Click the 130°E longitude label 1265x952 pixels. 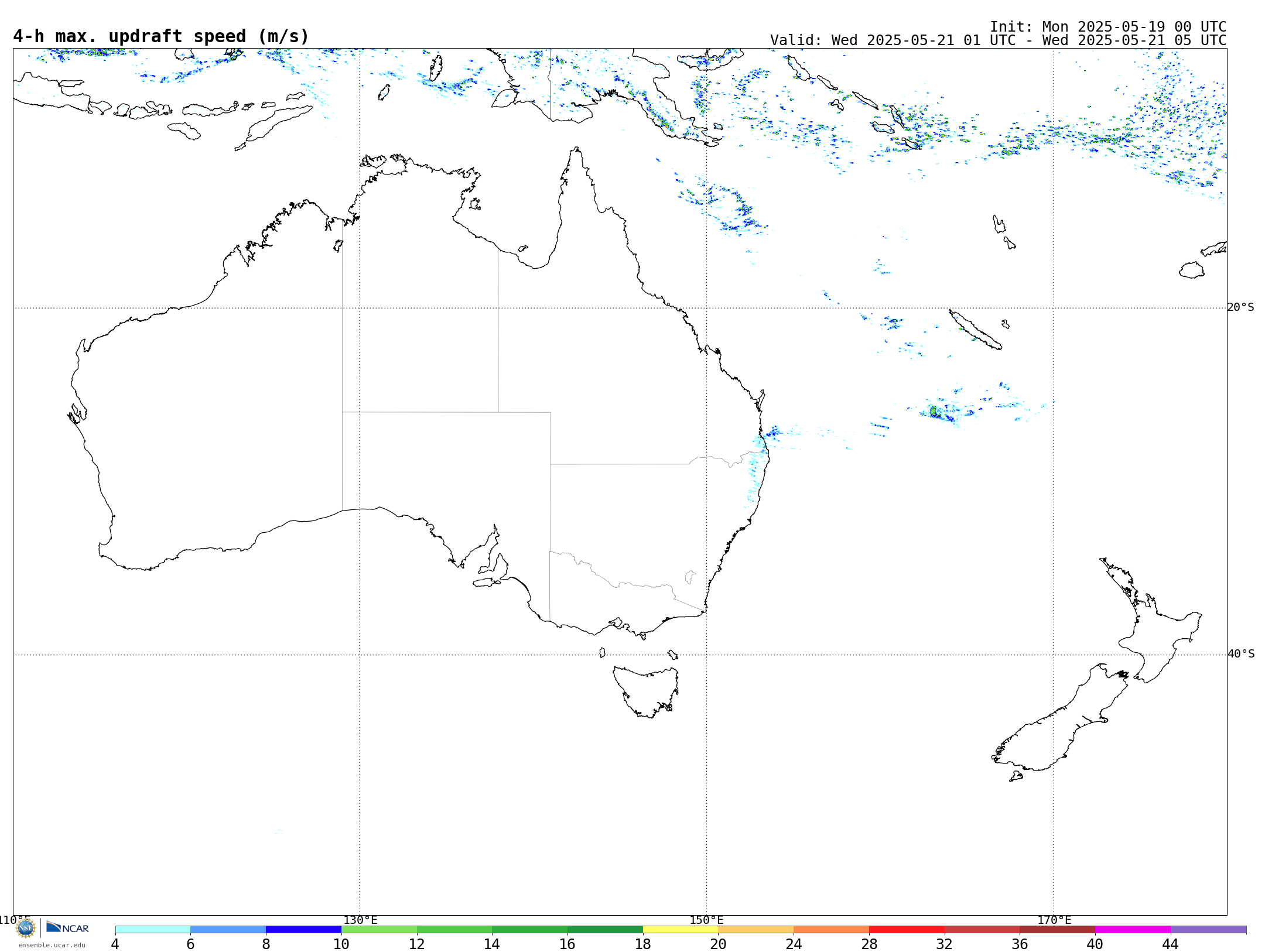coord(360,920)
